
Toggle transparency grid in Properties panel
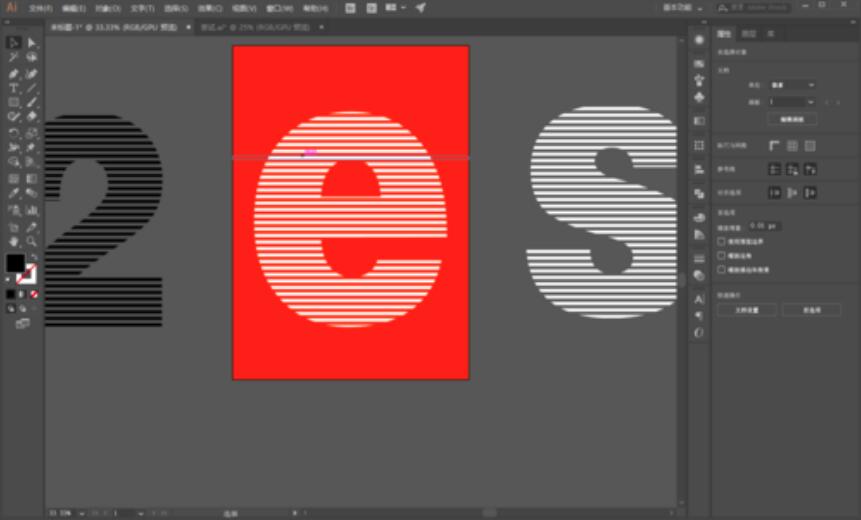[810, 146]
